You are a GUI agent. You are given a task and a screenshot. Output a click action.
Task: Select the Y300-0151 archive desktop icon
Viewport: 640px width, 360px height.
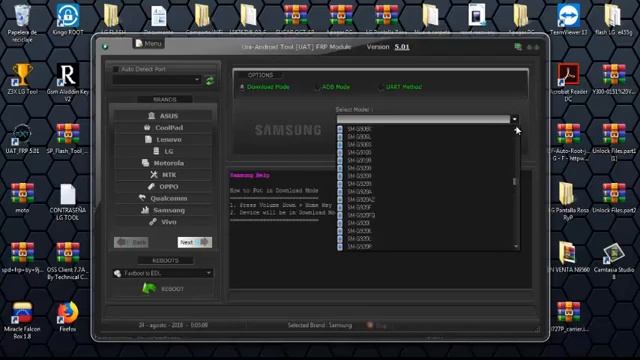tap(613, 79)
